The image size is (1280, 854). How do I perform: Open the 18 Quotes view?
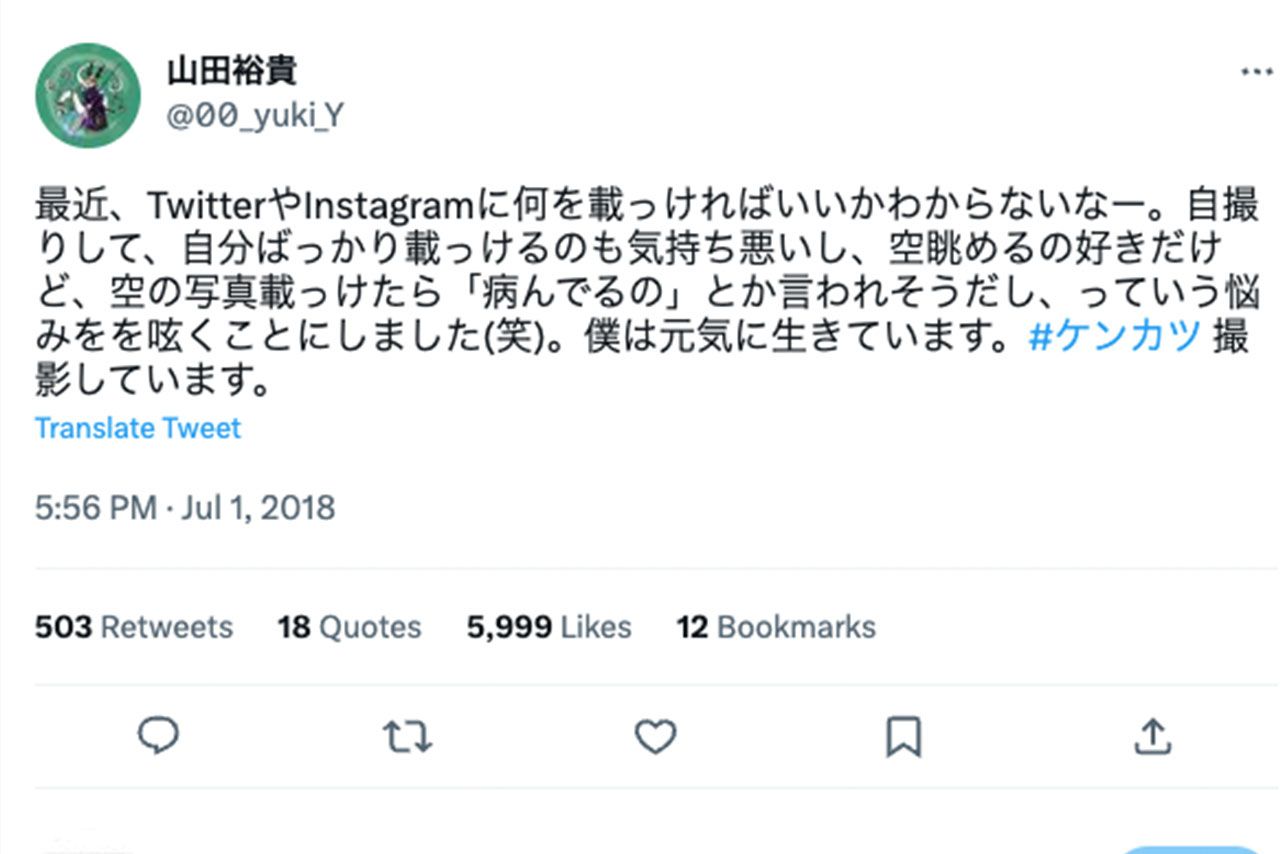tap(347, 627)
